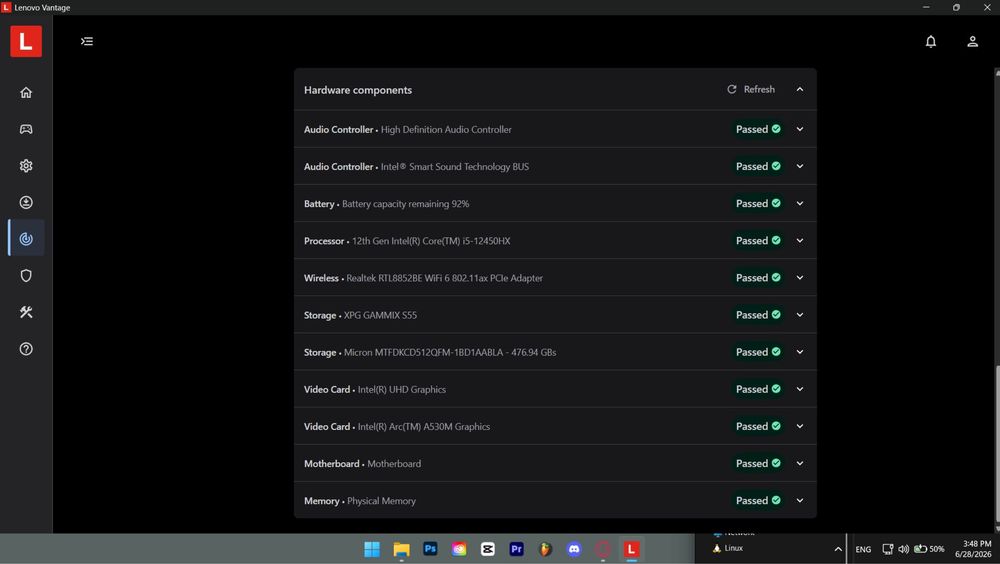This screenshot has height=564, width=1000.
Task: Open Premiere Pro from taskbar
Action: click(x=517, y=549)
